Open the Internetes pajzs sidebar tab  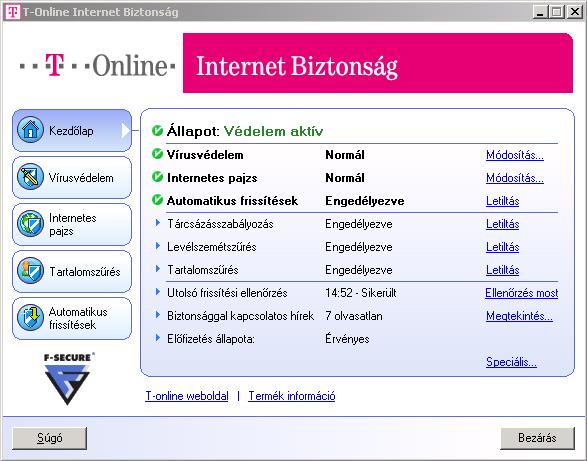click(x=72, y=224)
